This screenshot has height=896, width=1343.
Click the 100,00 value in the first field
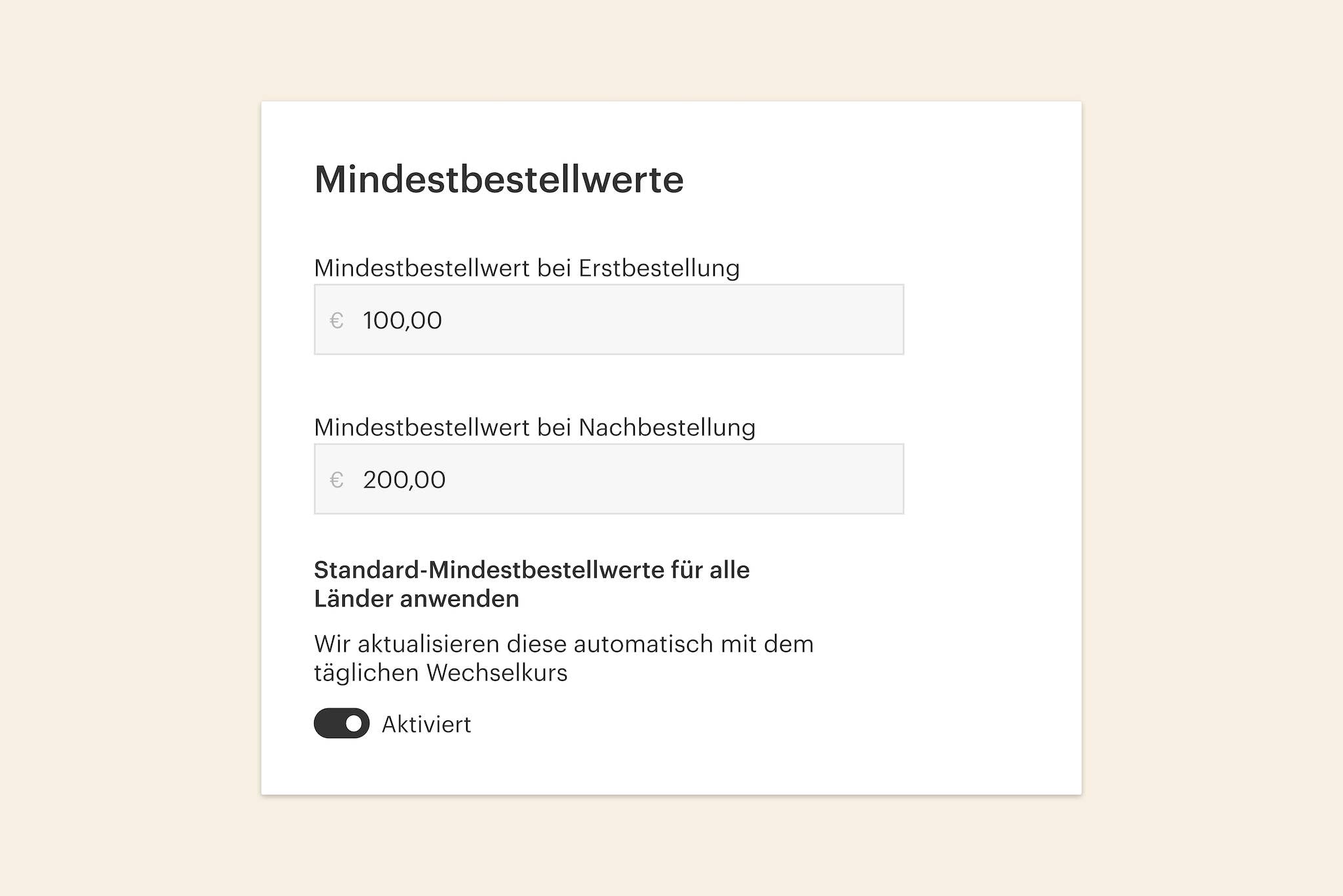tap(402, 321)
